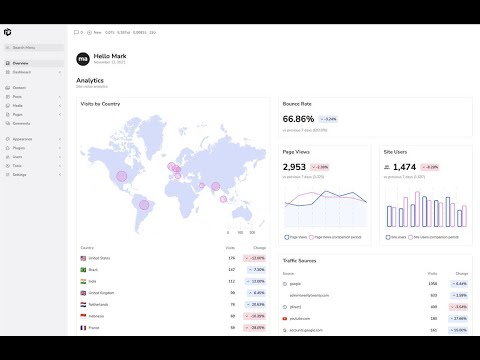Screen dimensions: 480x360
Task: Click the bubble over India on the map
Action: click(x=216, y=186)
